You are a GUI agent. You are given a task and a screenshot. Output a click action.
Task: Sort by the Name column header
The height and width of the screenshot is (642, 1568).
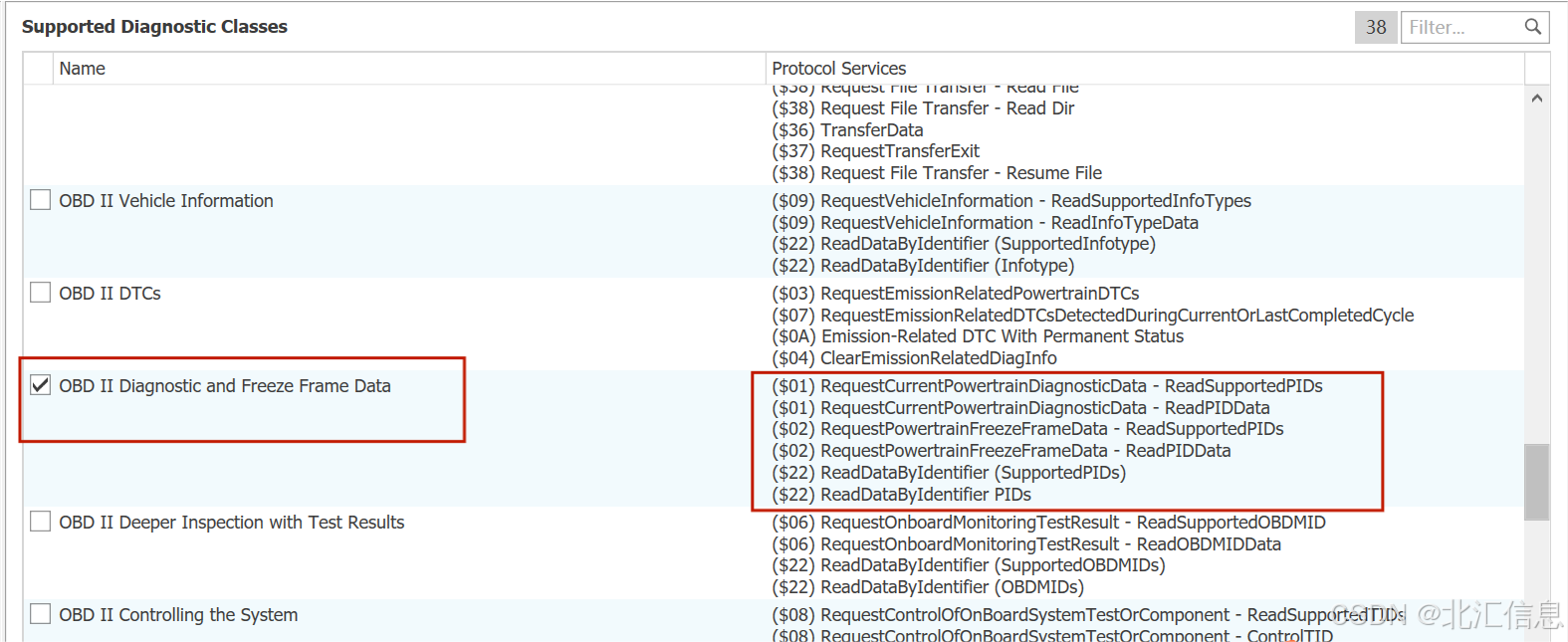point(409,69)
